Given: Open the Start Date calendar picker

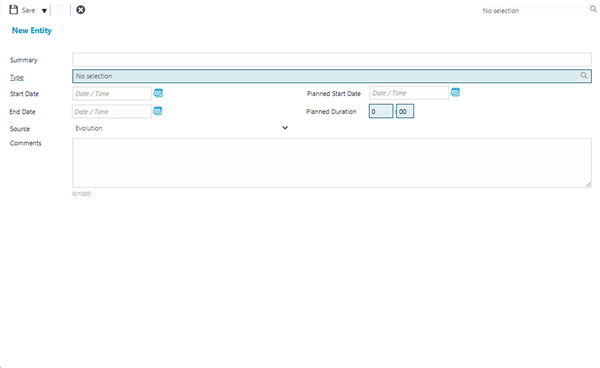Looking at the screenshot, I should [158, 93].
